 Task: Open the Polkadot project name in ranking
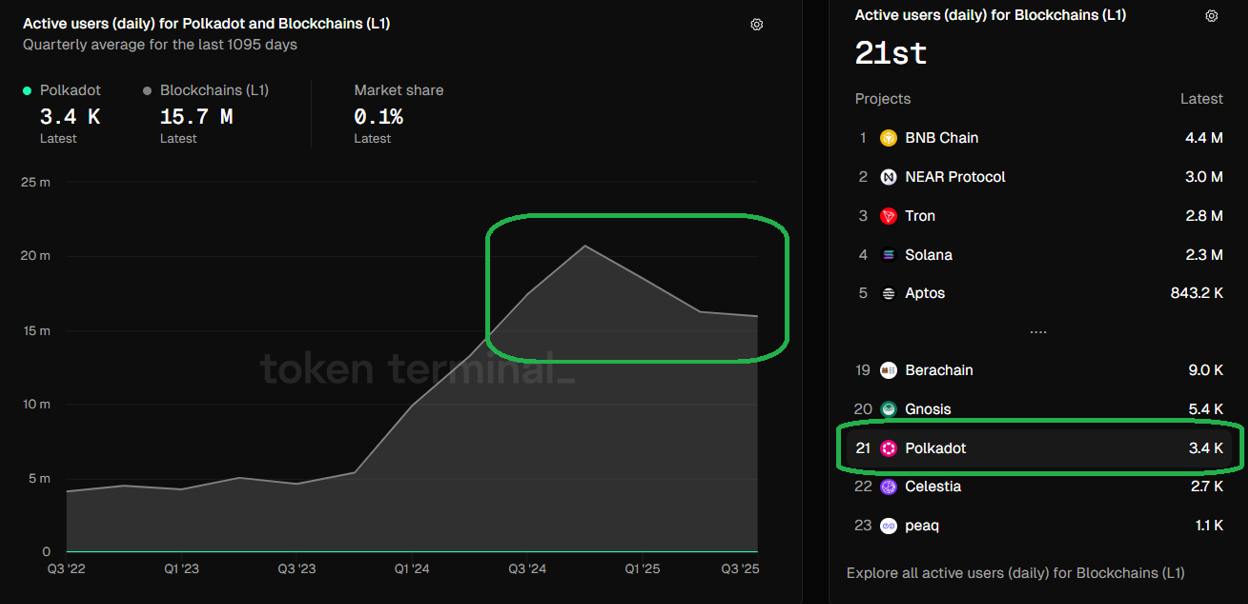coord(936,448)
